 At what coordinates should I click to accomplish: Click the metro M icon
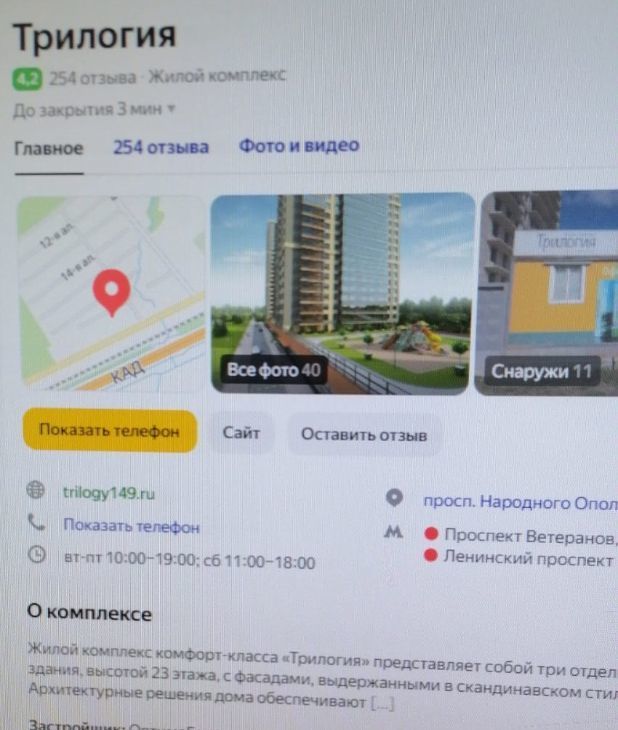pyautogui.click(x=394, y=531)
